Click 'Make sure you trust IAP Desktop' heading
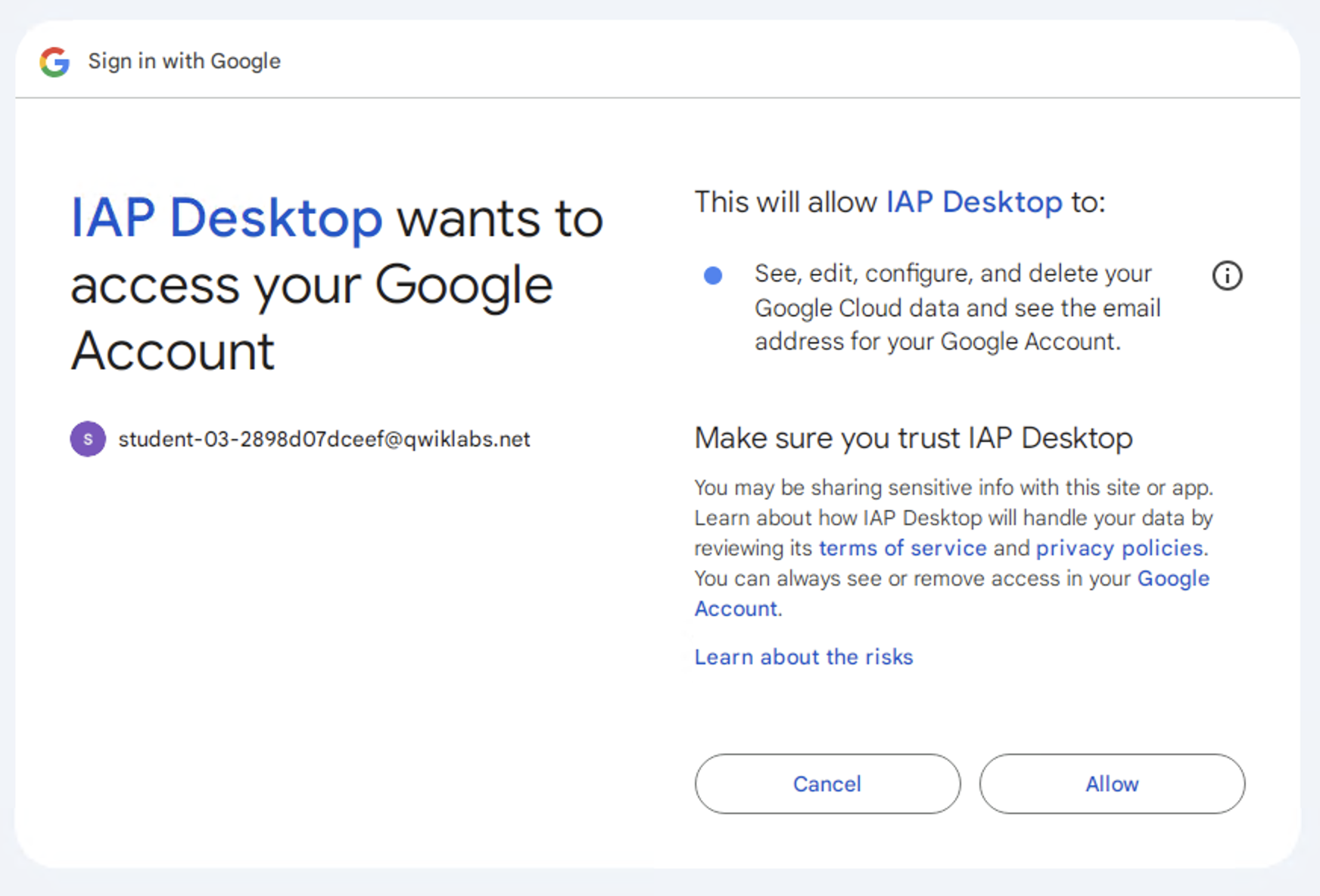This screenshot has width=1320, height=896. pos(914,438)
